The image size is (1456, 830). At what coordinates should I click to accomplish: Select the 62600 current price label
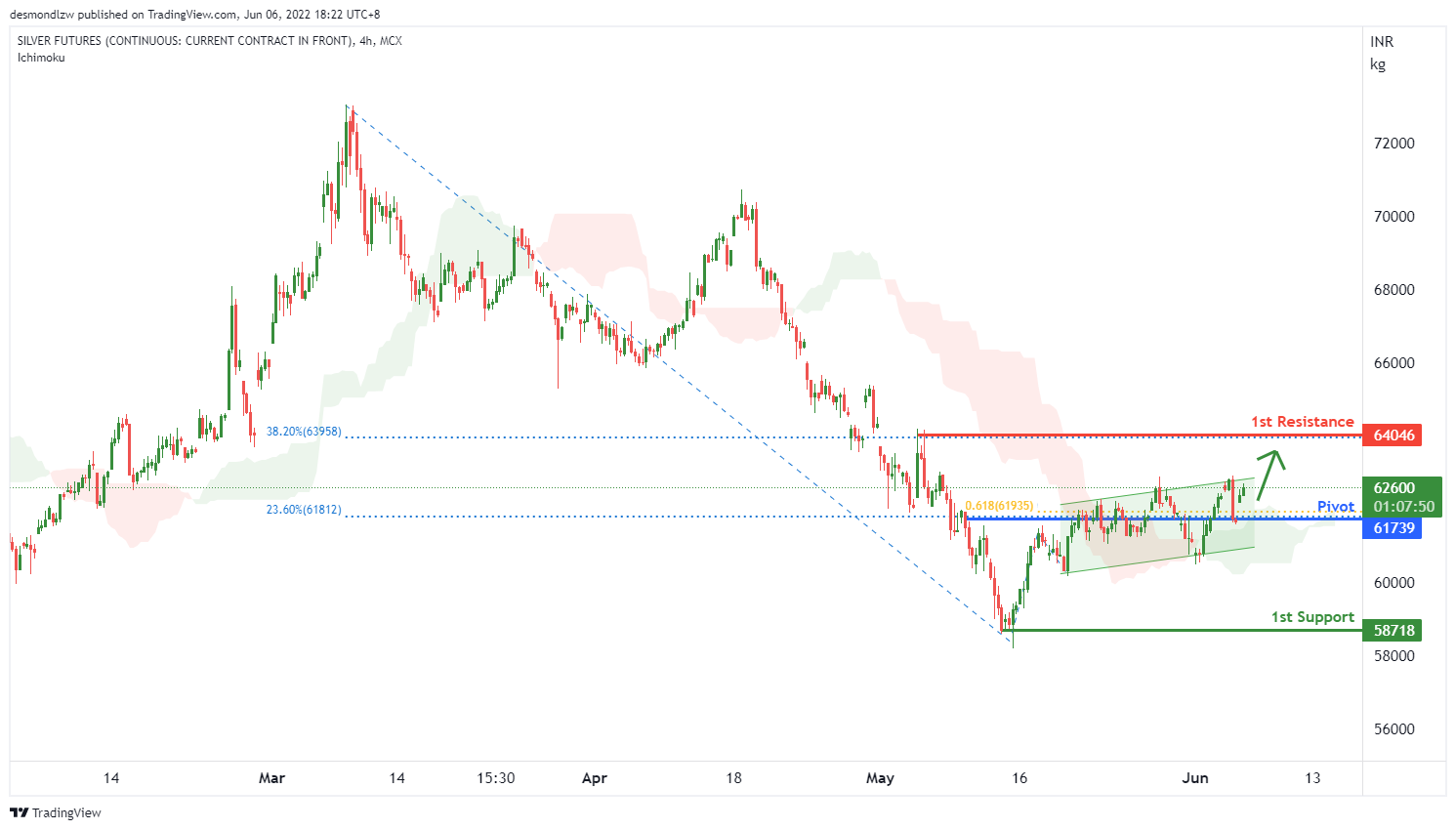pos(1394,488)
